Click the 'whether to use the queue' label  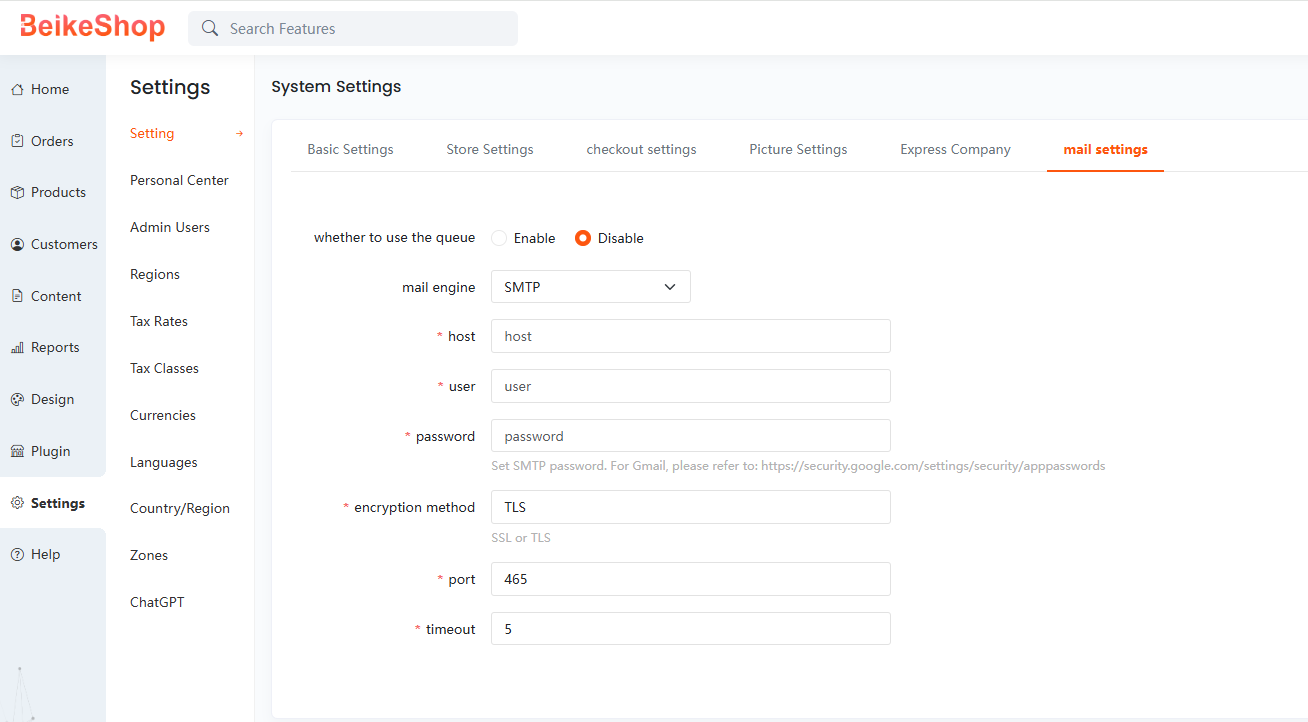point(395,238)
